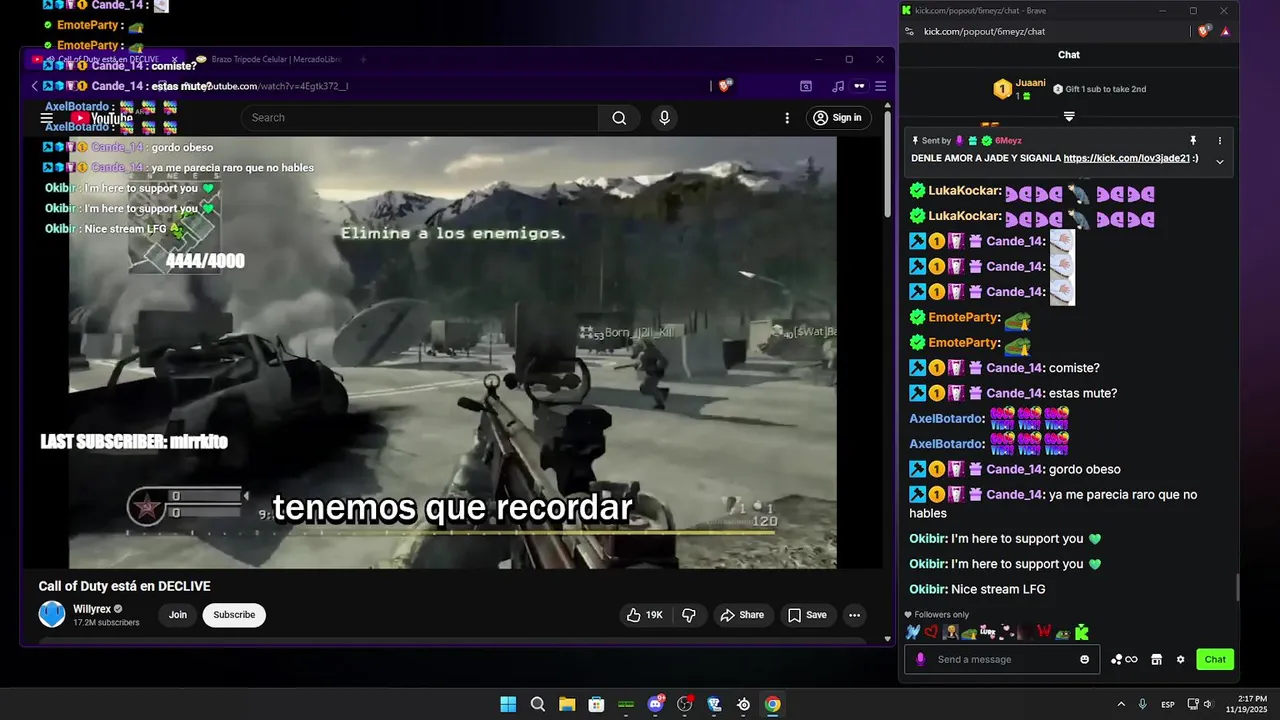Switch to Brazo Tripode Celular MercadoLibre tab
1280x720 pixels.
268,60
